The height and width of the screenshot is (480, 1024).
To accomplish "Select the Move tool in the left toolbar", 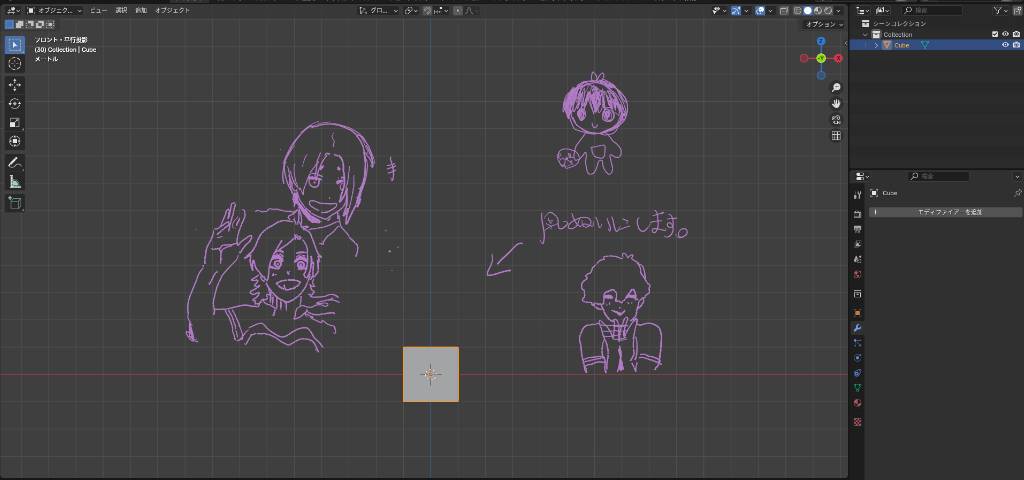I will click(x=15, y=85).
